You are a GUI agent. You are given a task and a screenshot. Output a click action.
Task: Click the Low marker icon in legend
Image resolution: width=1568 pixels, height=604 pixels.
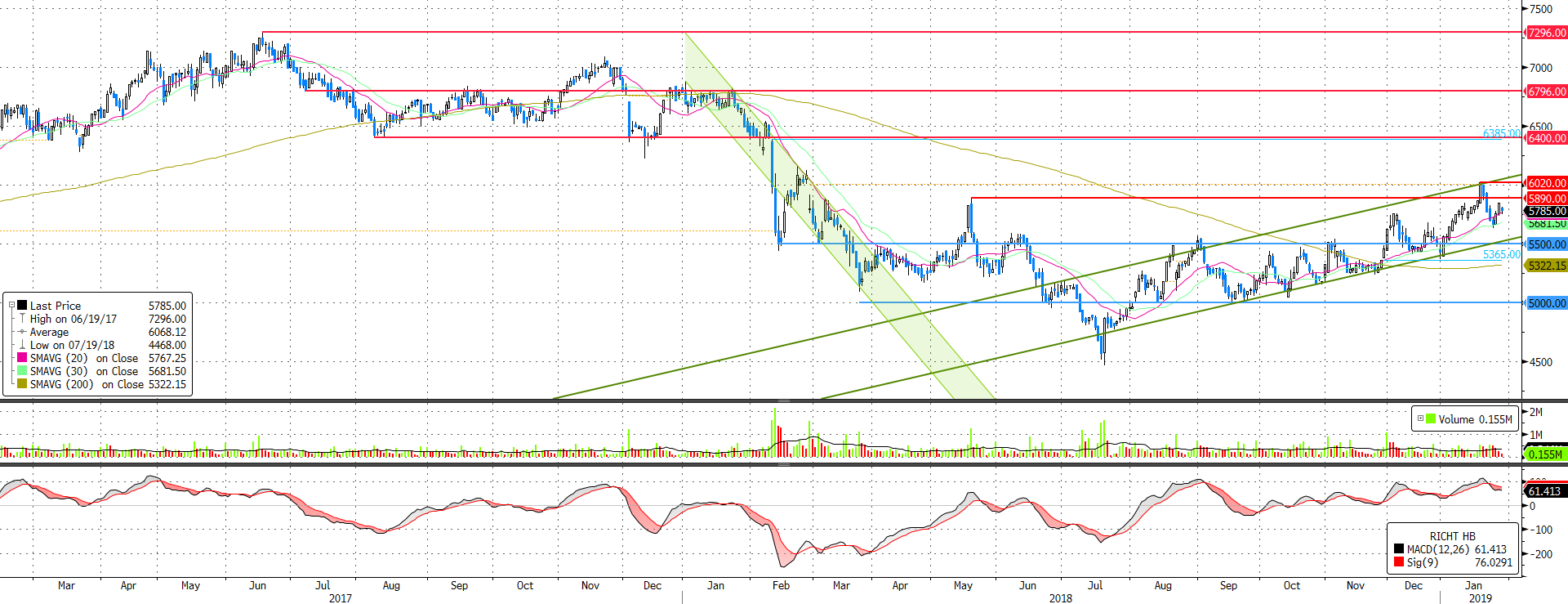click(22, 345)
